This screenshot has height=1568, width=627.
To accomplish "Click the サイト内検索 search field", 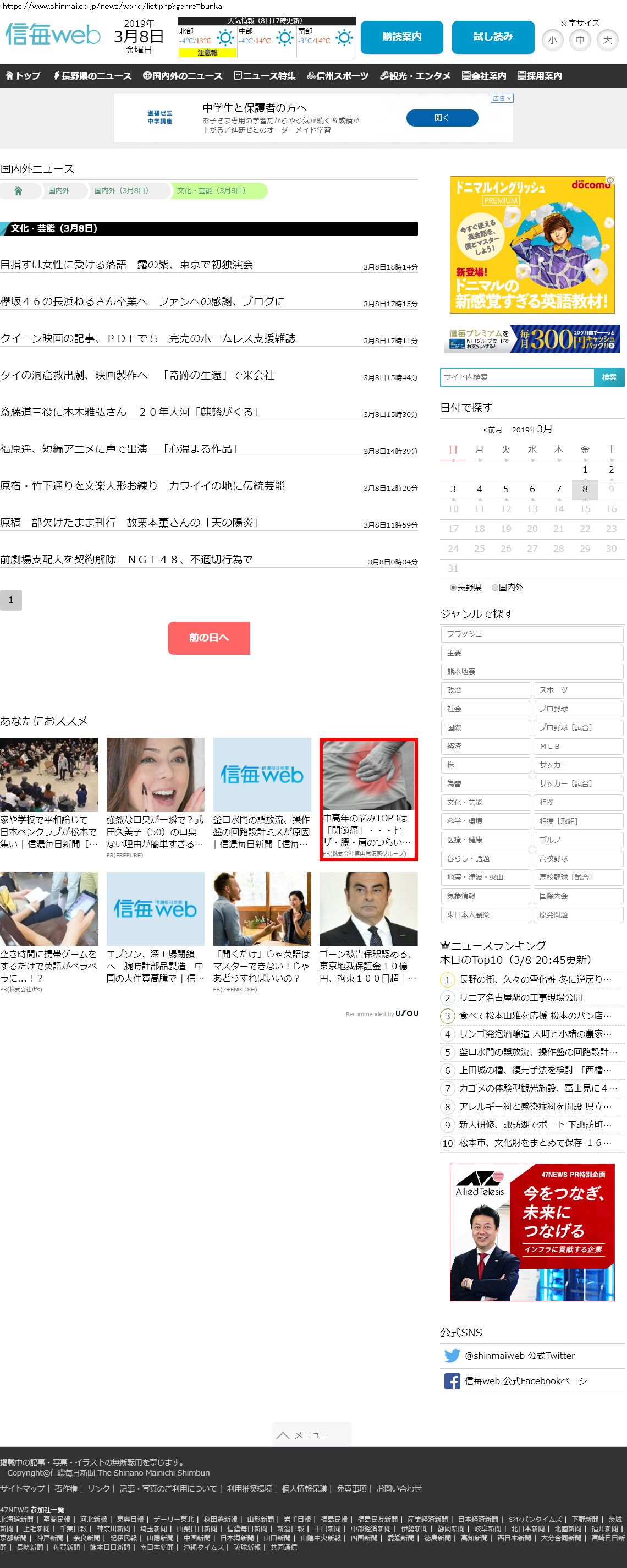I will [517, 377].
